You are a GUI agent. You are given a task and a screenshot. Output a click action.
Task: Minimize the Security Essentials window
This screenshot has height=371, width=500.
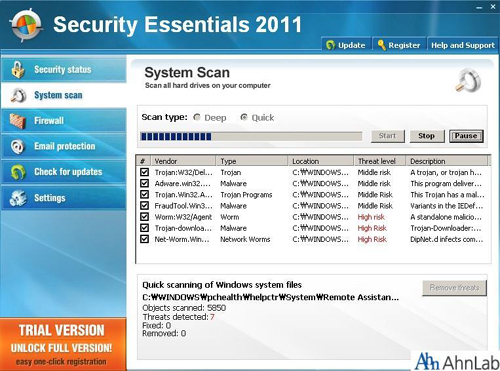coord(479,7)
